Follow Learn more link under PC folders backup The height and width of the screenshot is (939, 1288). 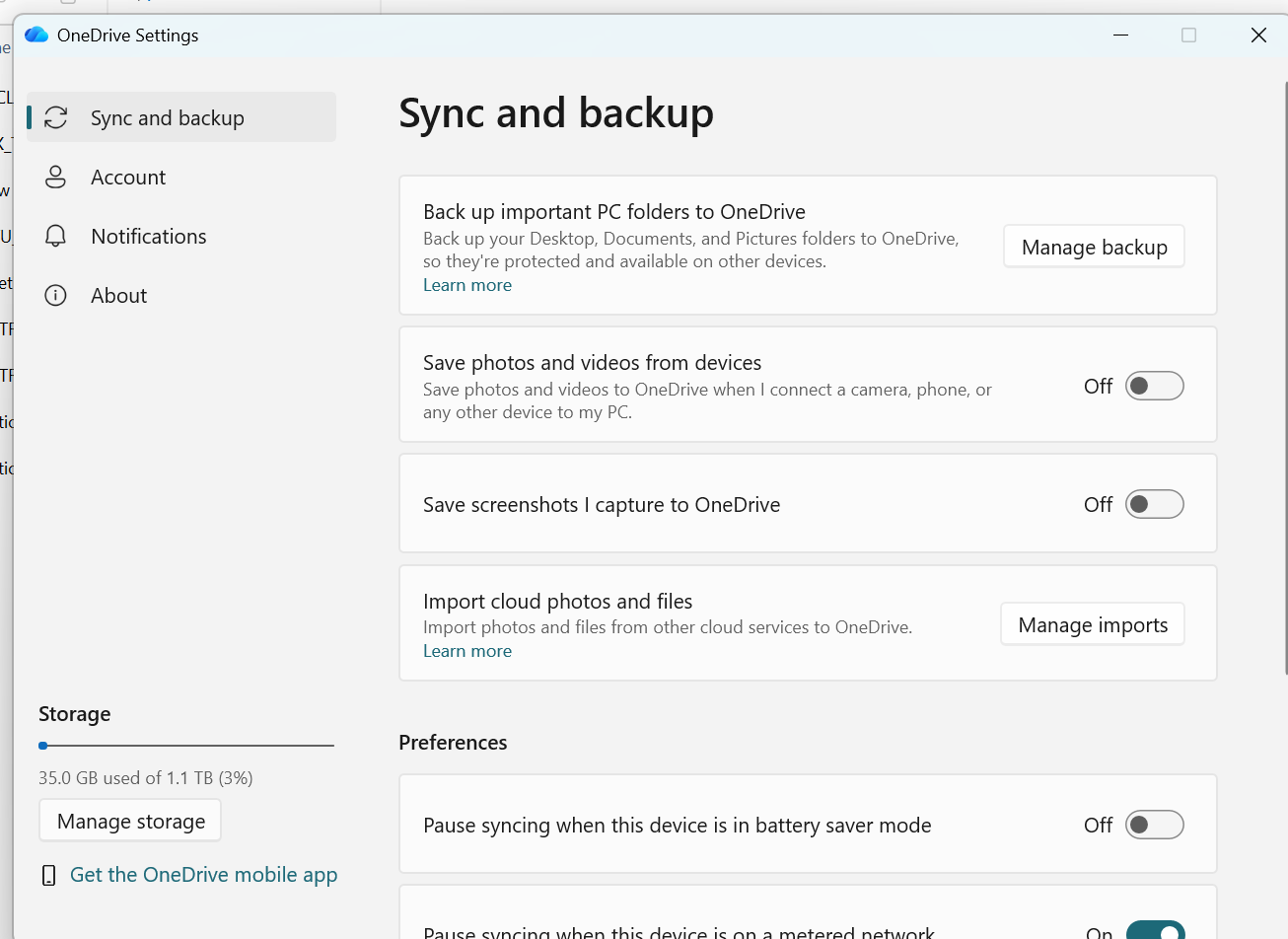[x=467, y=285]
